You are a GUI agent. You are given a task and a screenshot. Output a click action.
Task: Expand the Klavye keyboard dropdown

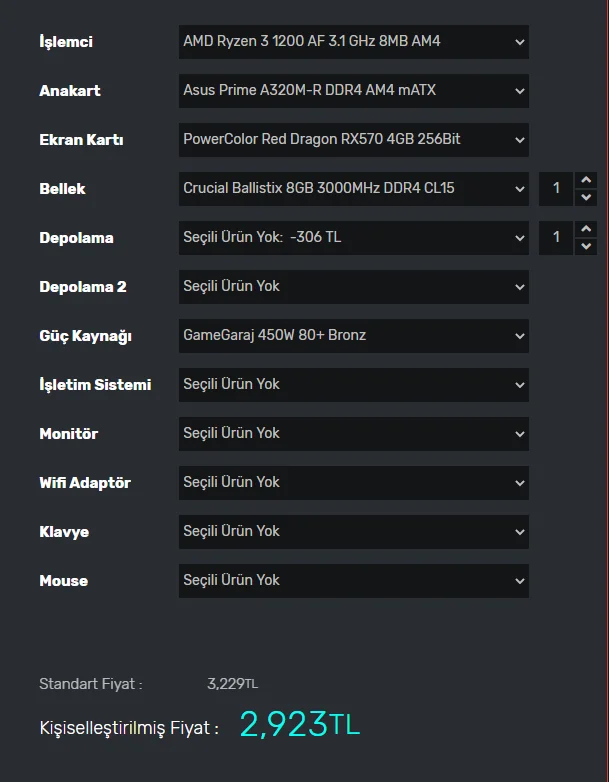coord(353,532)
